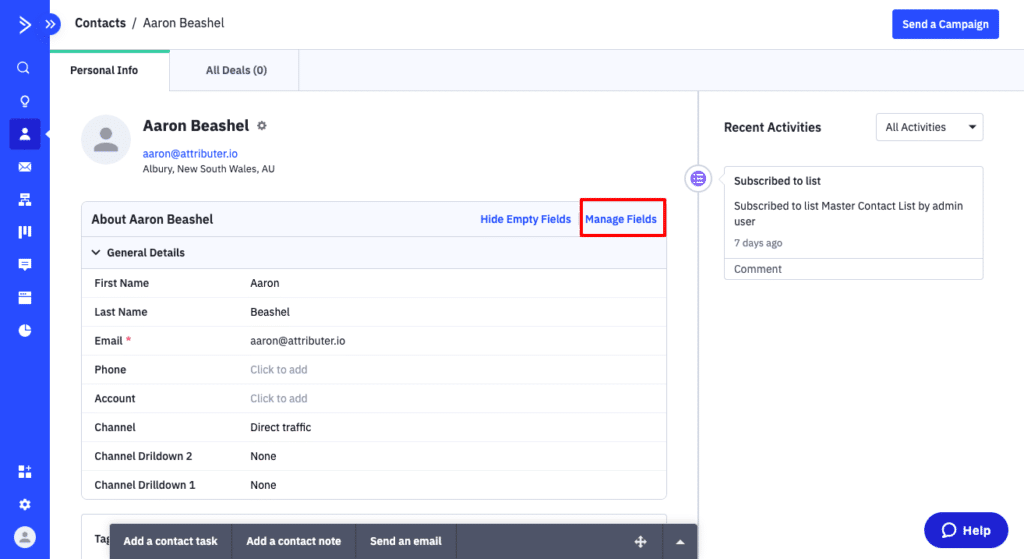This screenshot has height=559, width=1024.
Task: Click Add a contact task
Action: pos(170,541)
